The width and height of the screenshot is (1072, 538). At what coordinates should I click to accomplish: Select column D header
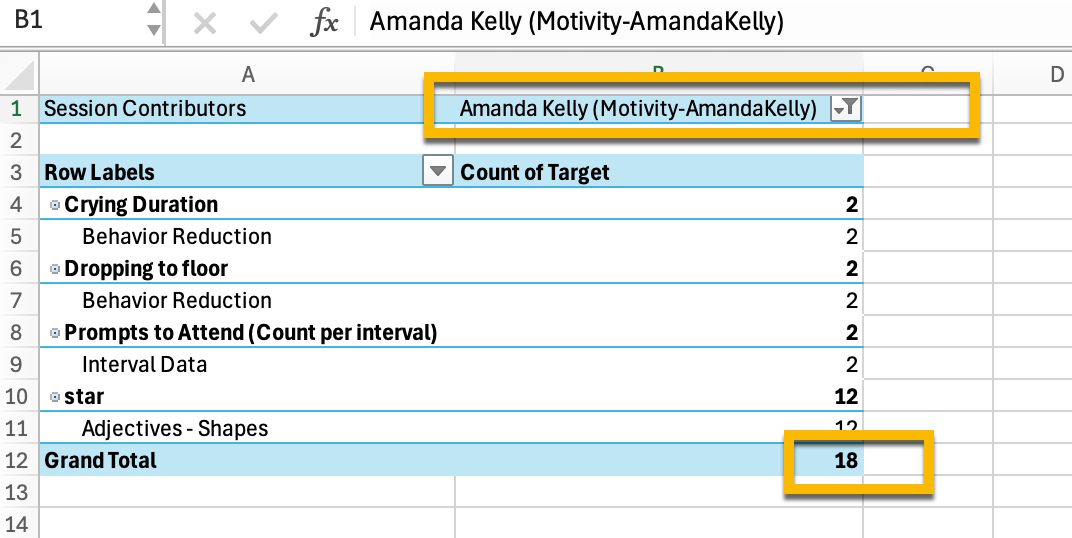(x=1055, y=73)
